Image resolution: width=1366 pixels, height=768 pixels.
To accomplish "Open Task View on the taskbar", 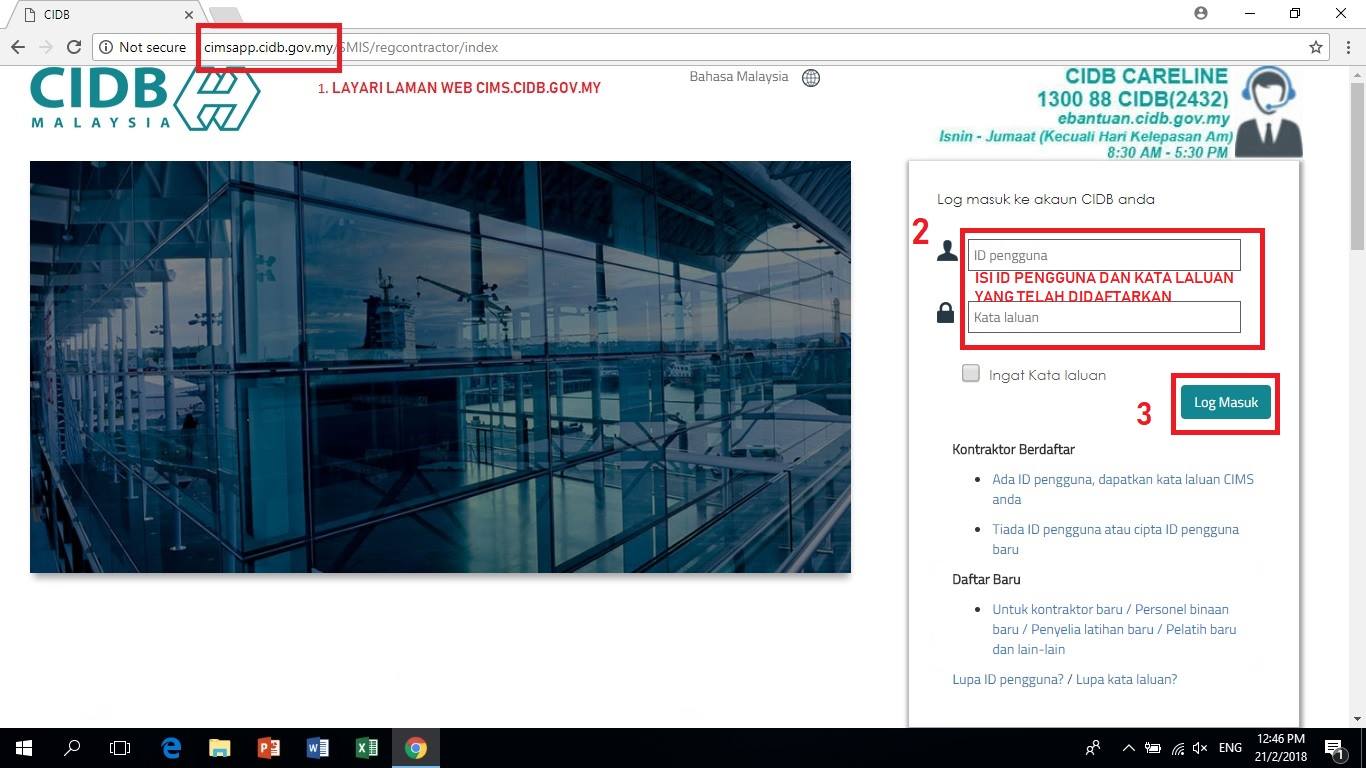I will pyautogui.click(x=120, y=748).
